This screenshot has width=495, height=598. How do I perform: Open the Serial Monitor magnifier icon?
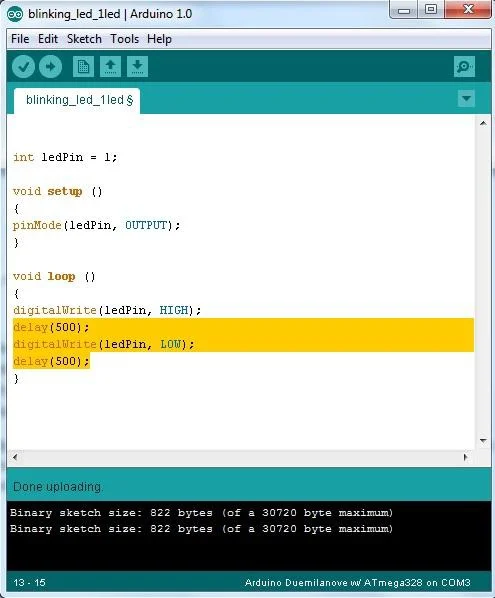tap(464, 67)
